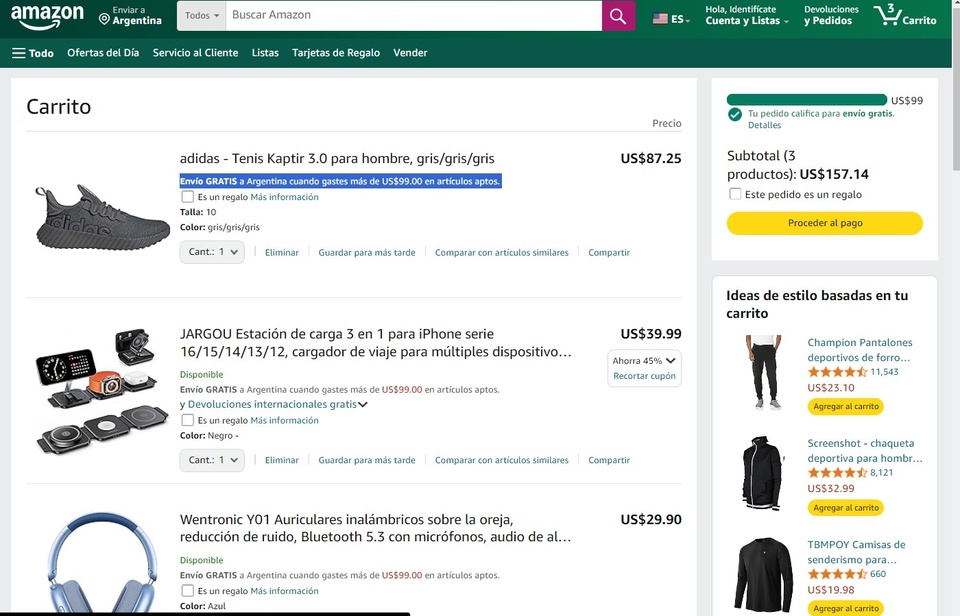
Task: Add Champion Pantalones to cart
Action: 846,406
